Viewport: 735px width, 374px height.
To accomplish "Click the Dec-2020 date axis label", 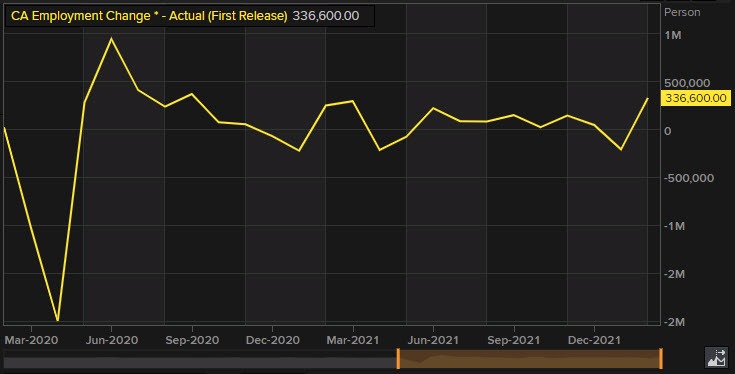I will pos(273,340).
